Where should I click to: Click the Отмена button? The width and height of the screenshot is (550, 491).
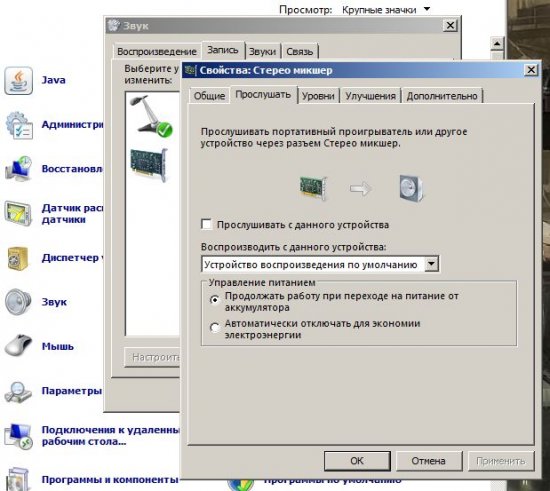coord(429,460)
